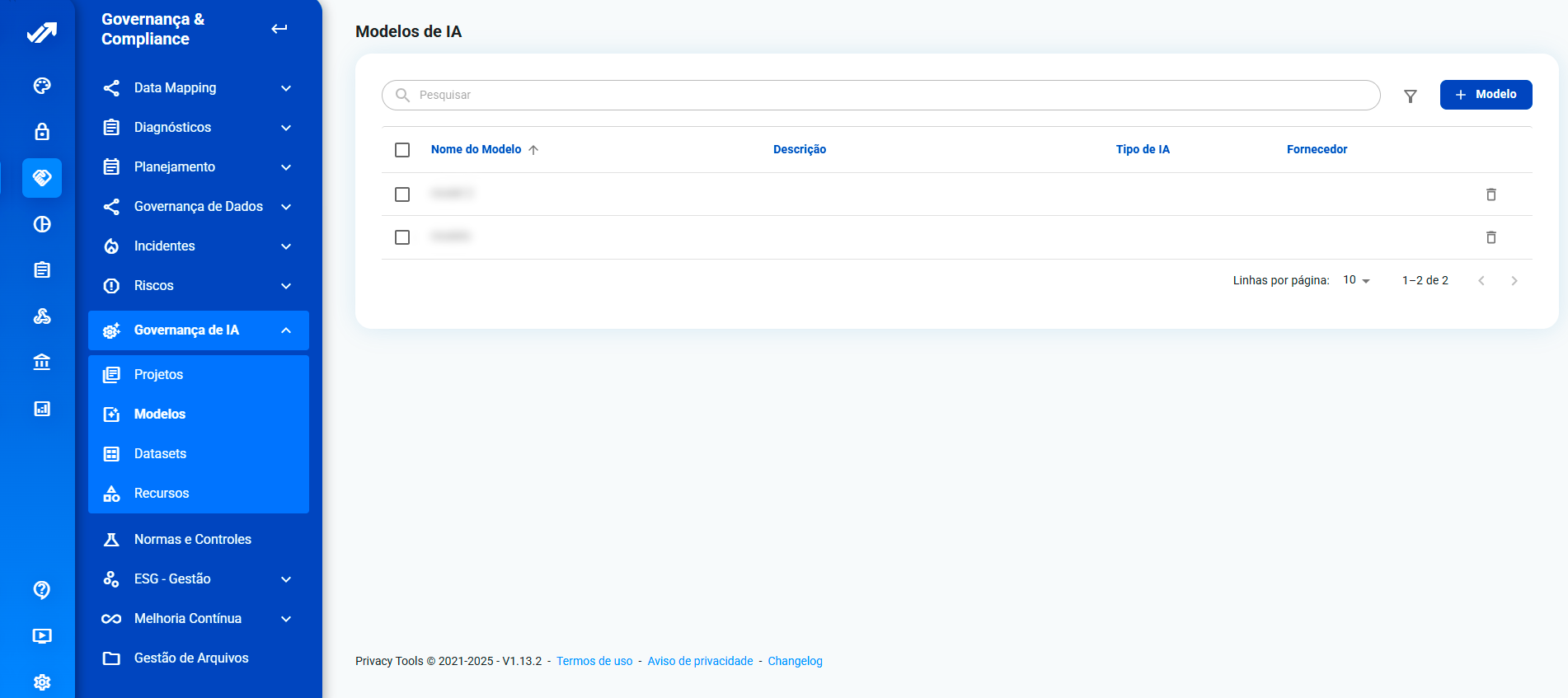
Task: Click the palette icon in left rail
Action: (42, 86)
